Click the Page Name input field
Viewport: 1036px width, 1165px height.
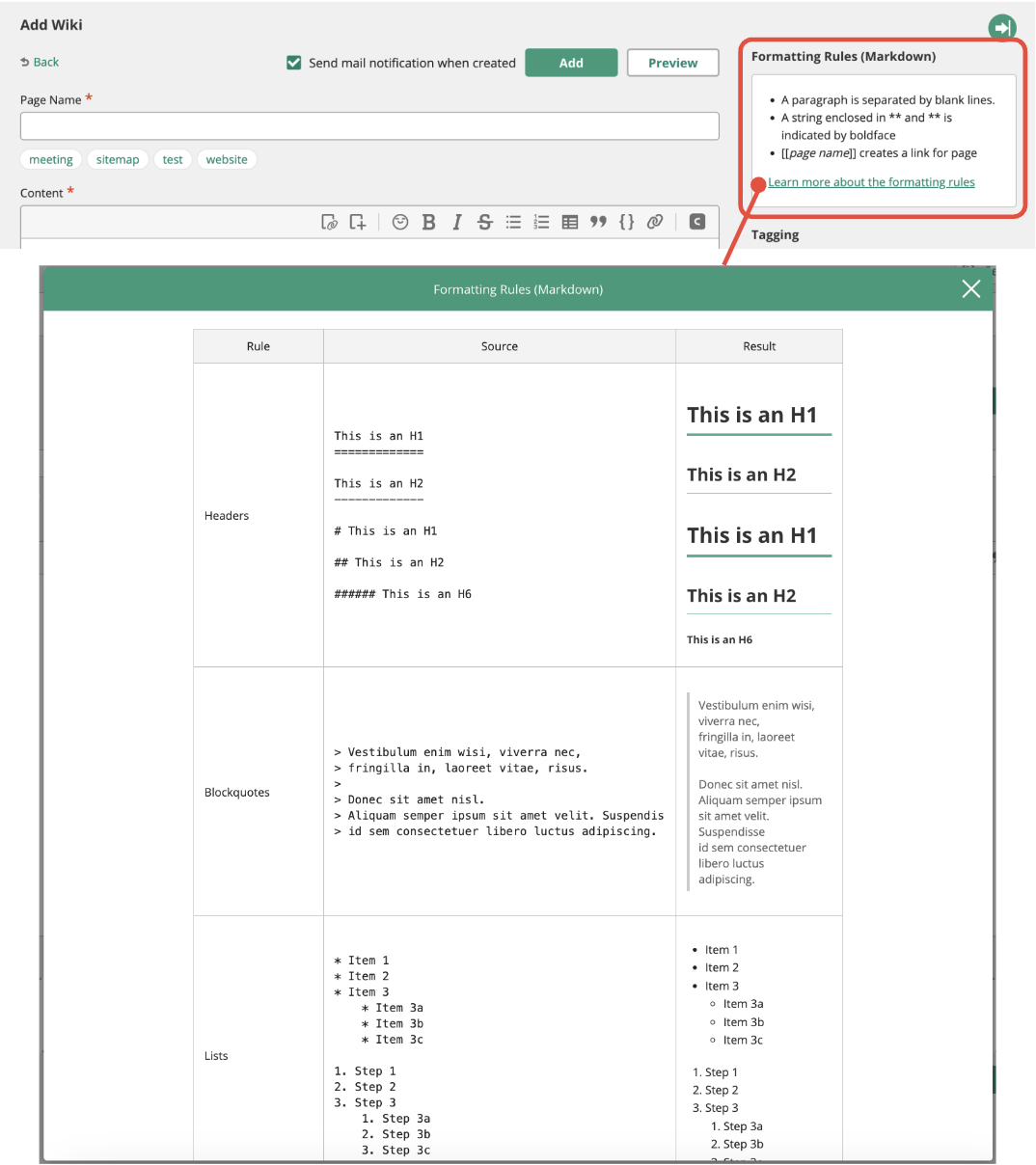point(369,126)
